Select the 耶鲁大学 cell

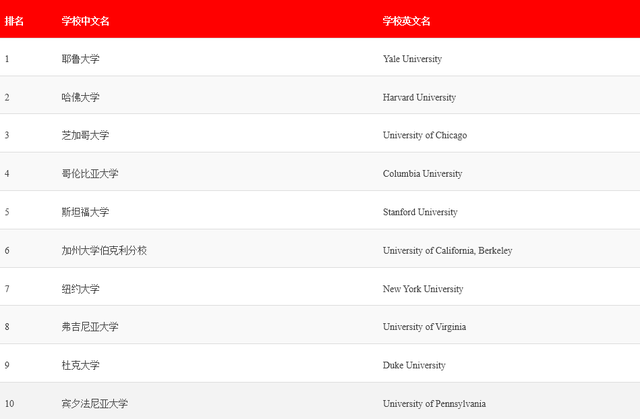pyautogui.click(x=80, y=59)
